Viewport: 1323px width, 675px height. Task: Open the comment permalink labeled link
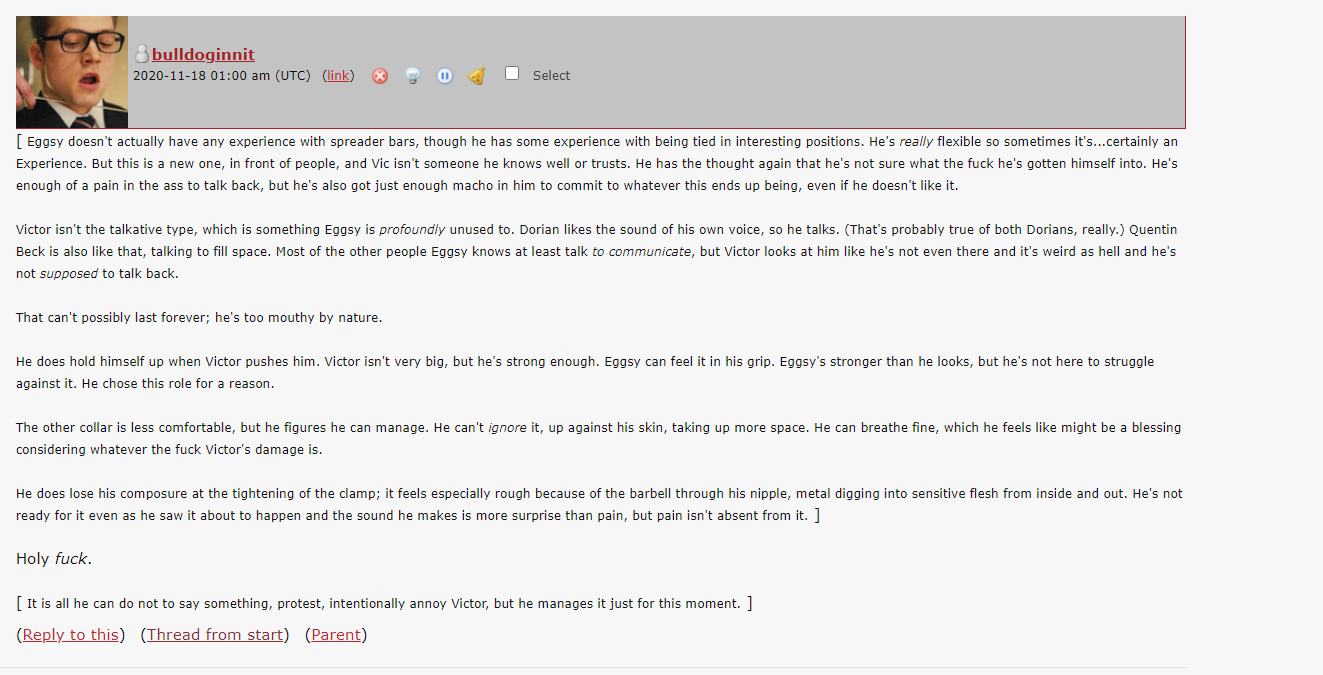tap(338, 76)
